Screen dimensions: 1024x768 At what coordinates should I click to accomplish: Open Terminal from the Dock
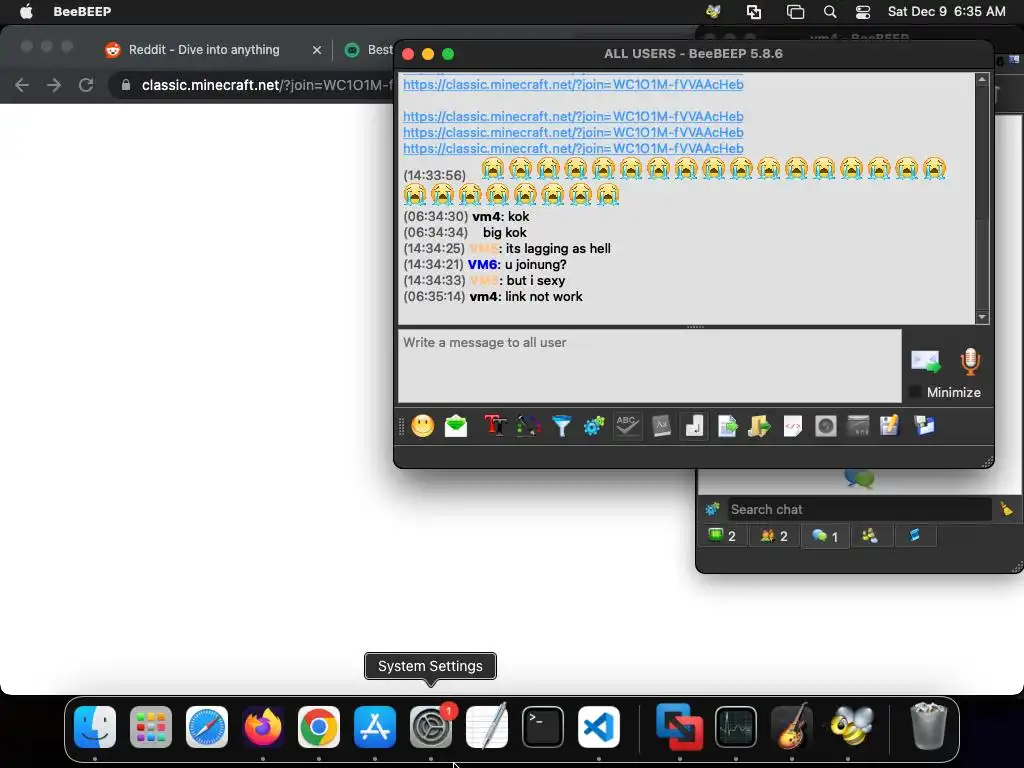tap(543, 727)
